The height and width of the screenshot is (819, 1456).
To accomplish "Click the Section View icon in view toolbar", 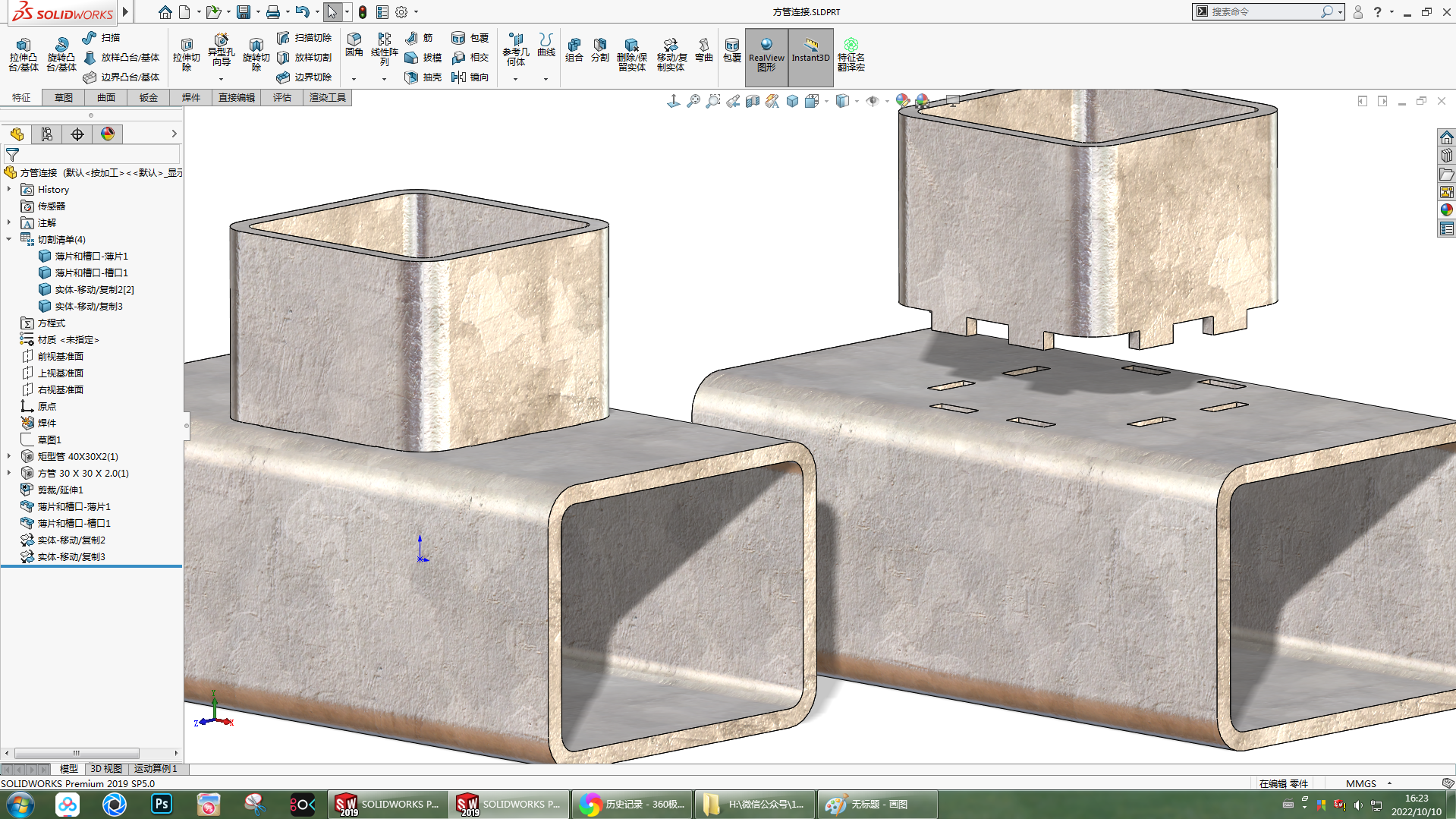I will pos(752,101).
